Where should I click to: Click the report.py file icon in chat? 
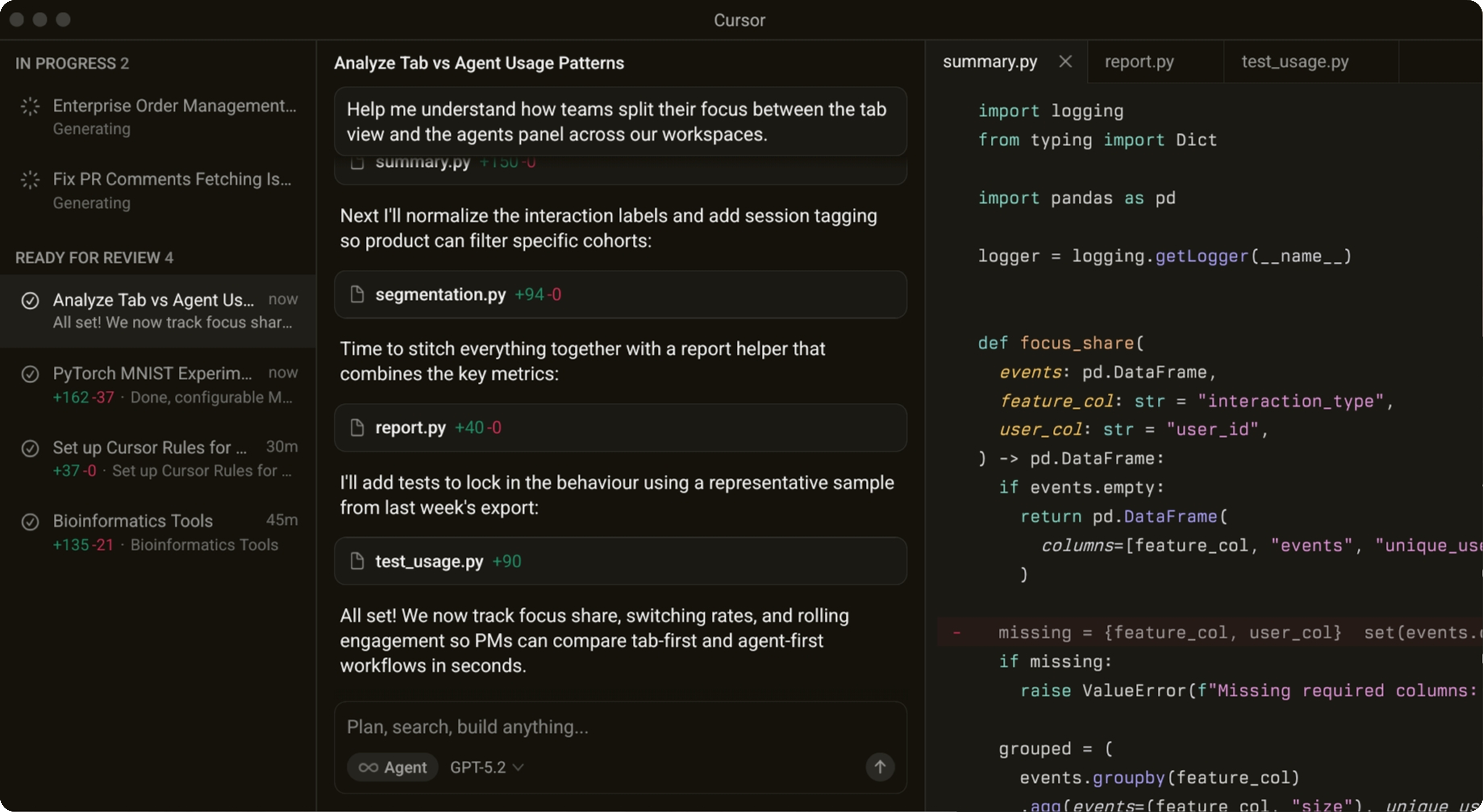pos(357,428)
